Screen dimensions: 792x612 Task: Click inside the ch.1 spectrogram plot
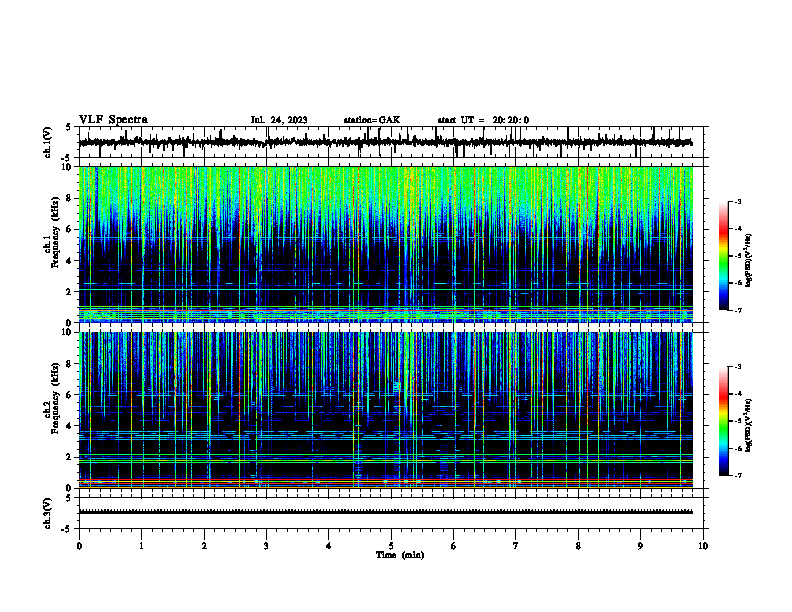point(386,244)
